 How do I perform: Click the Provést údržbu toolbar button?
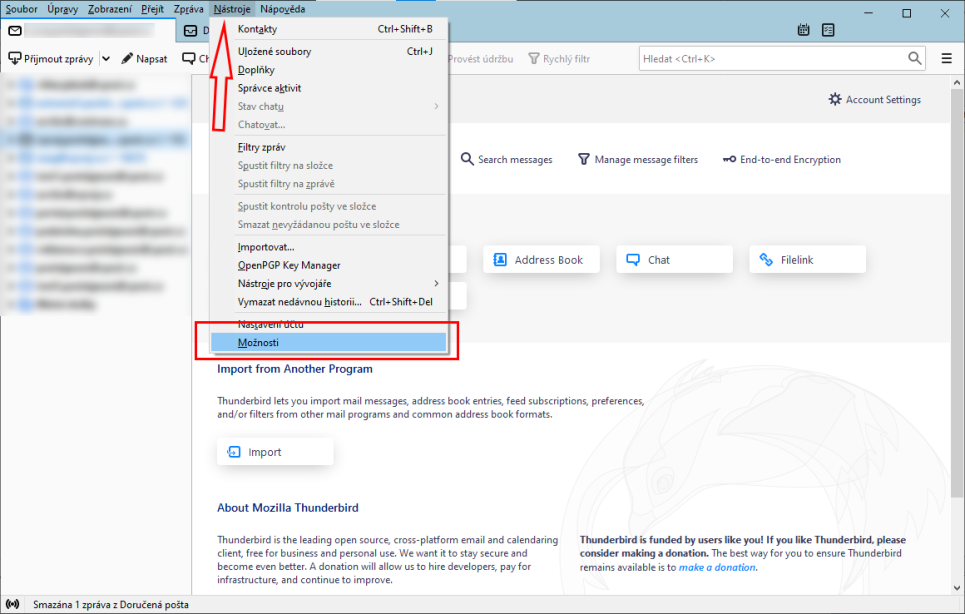(480, 58)
